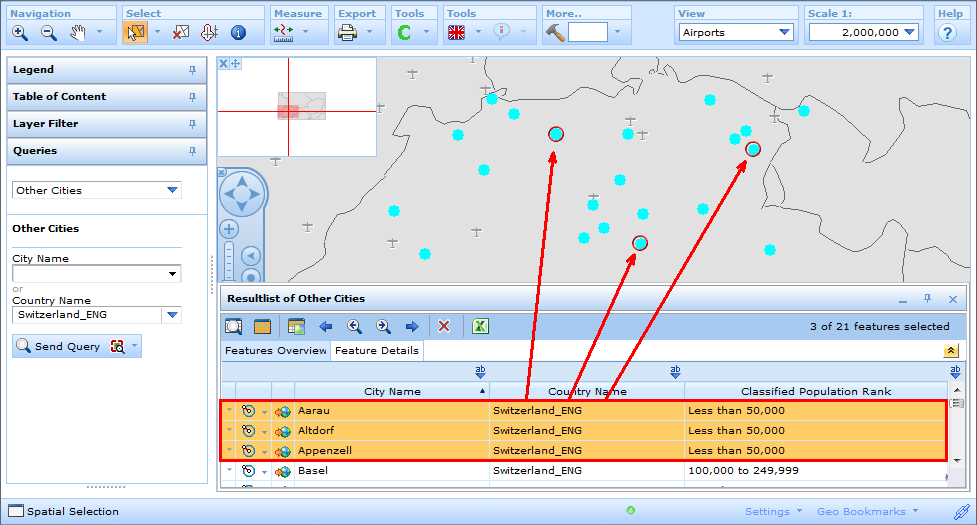Screen dimensions: 977x525
Task: Select the Zoom In navigation tool
Action: (x=20, y=33)
